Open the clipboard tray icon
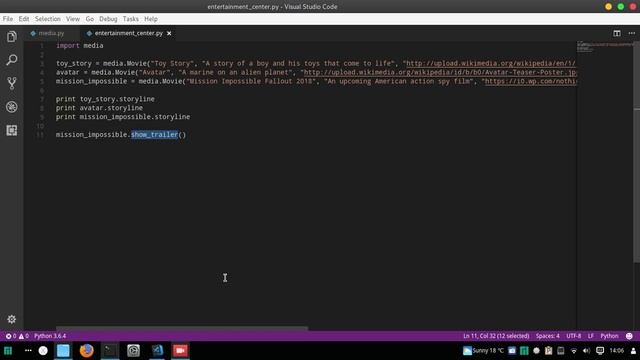 click(x=549, y=351)
